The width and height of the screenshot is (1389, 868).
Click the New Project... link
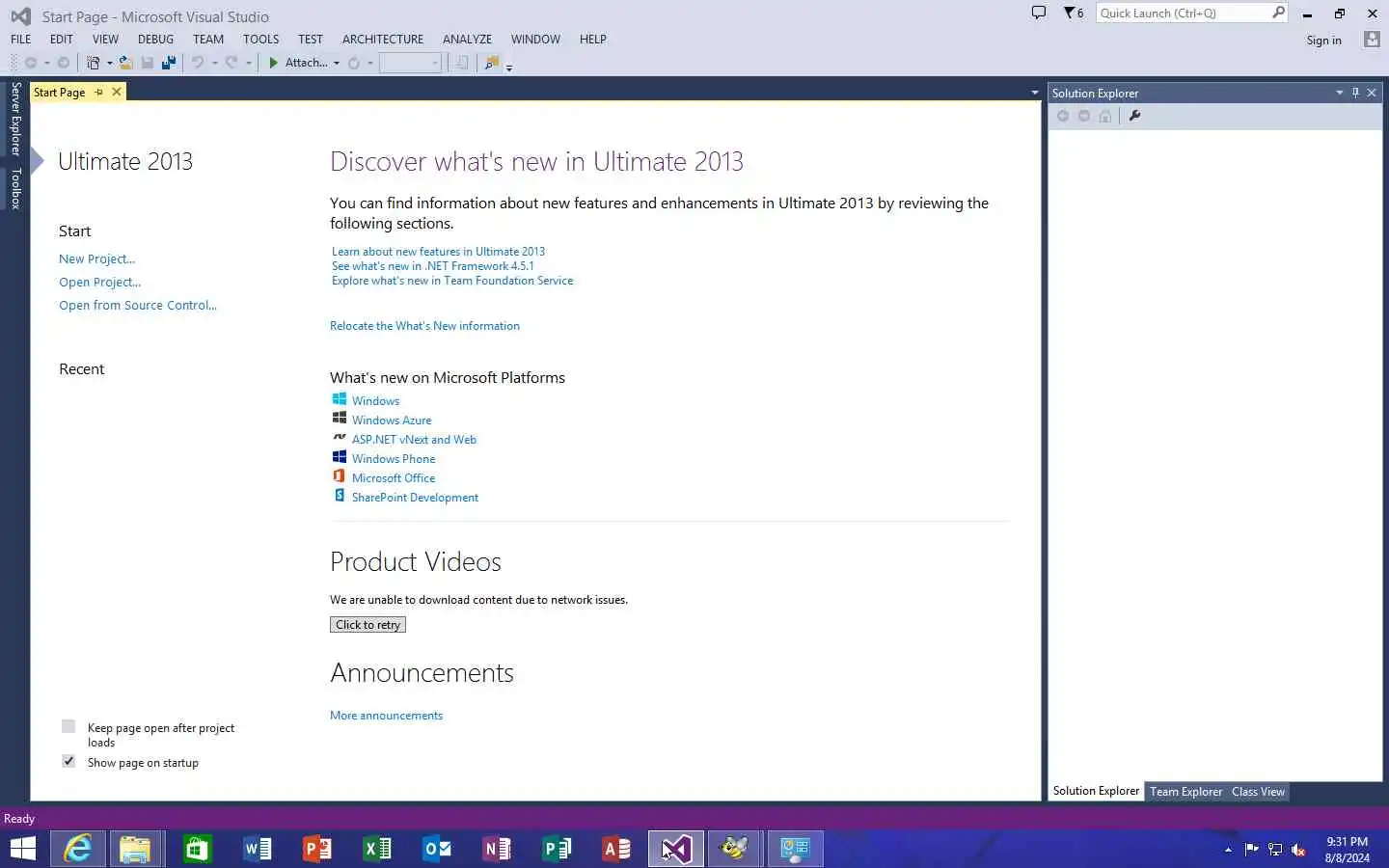pos(96,258)
